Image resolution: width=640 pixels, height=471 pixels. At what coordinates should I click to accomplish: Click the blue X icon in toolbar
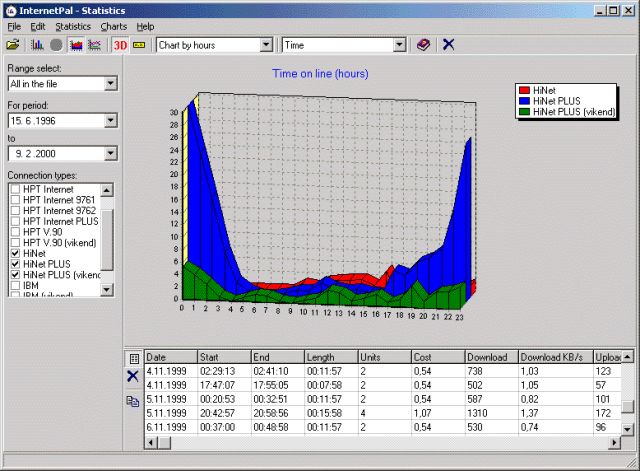click(x=448, y=45)
